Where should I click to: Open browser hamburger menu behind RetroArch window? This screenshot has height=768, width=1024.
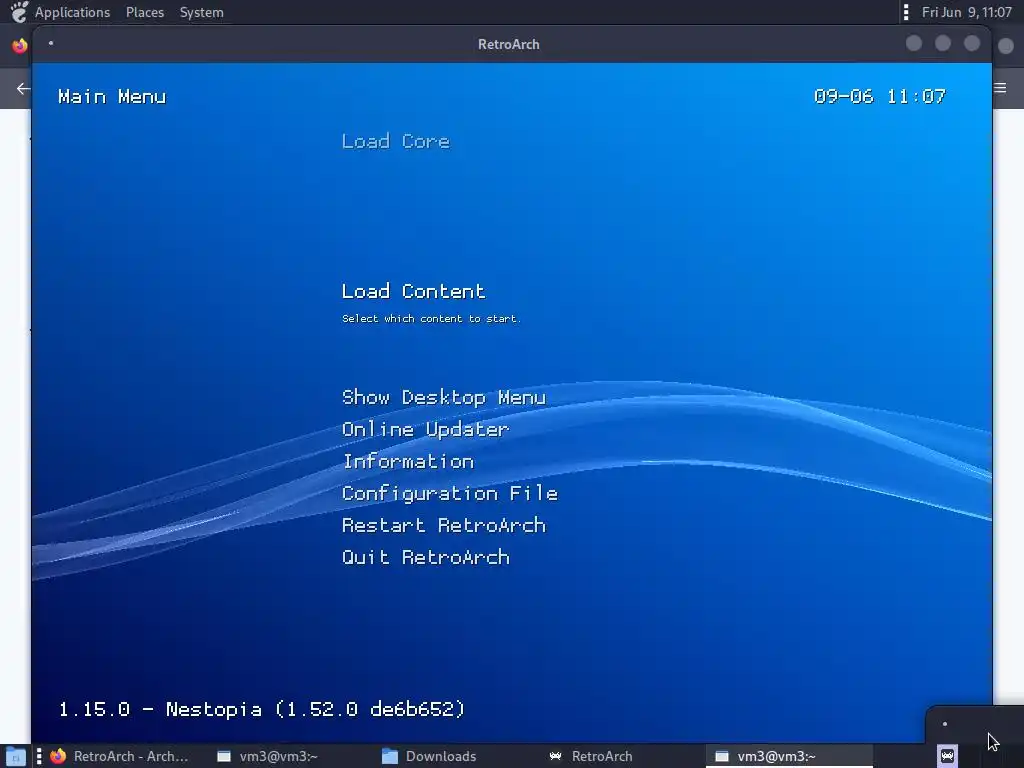click(1000, 88)
